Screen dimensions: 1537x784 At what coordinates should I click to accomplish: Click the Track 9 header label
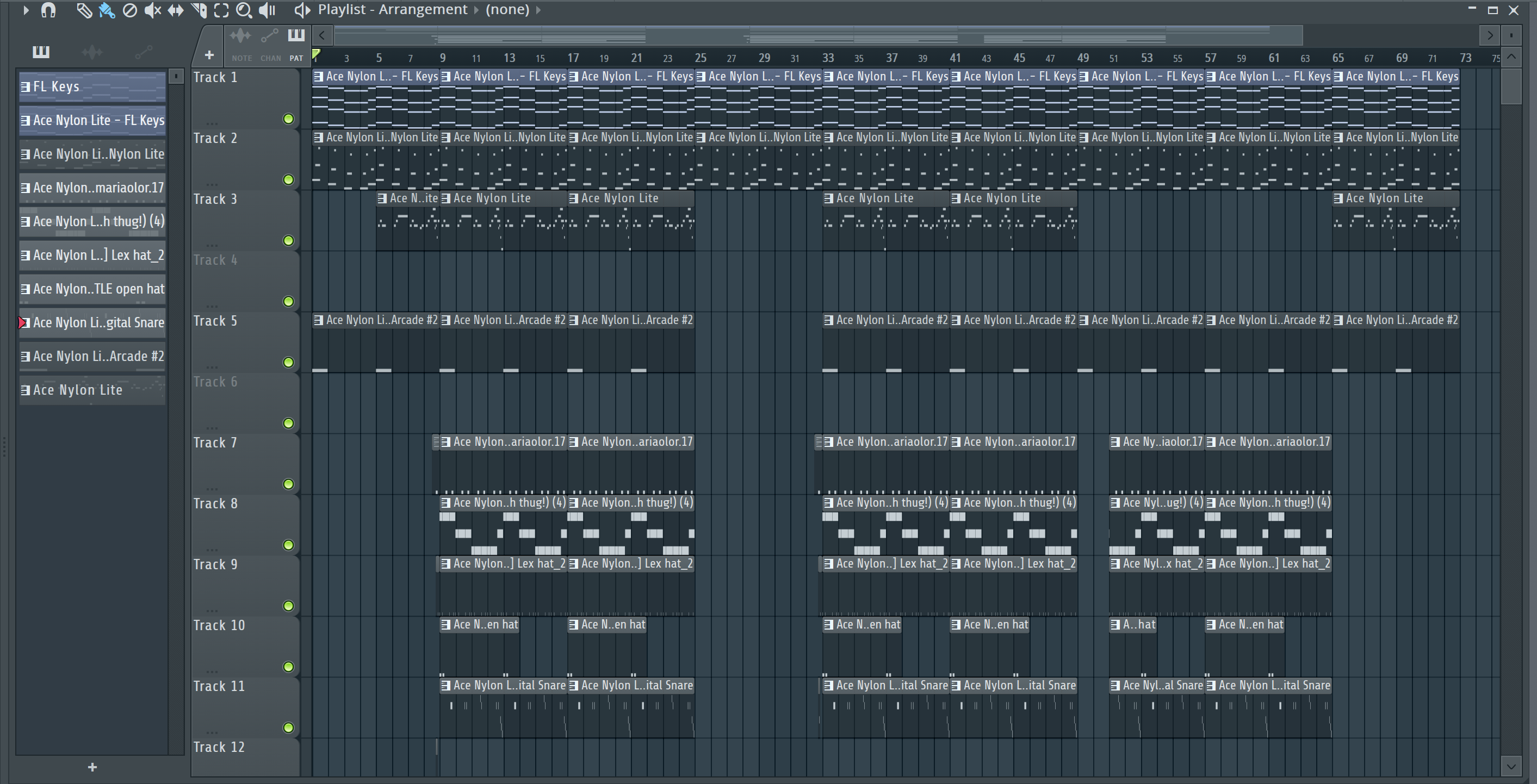coord(215,564)
